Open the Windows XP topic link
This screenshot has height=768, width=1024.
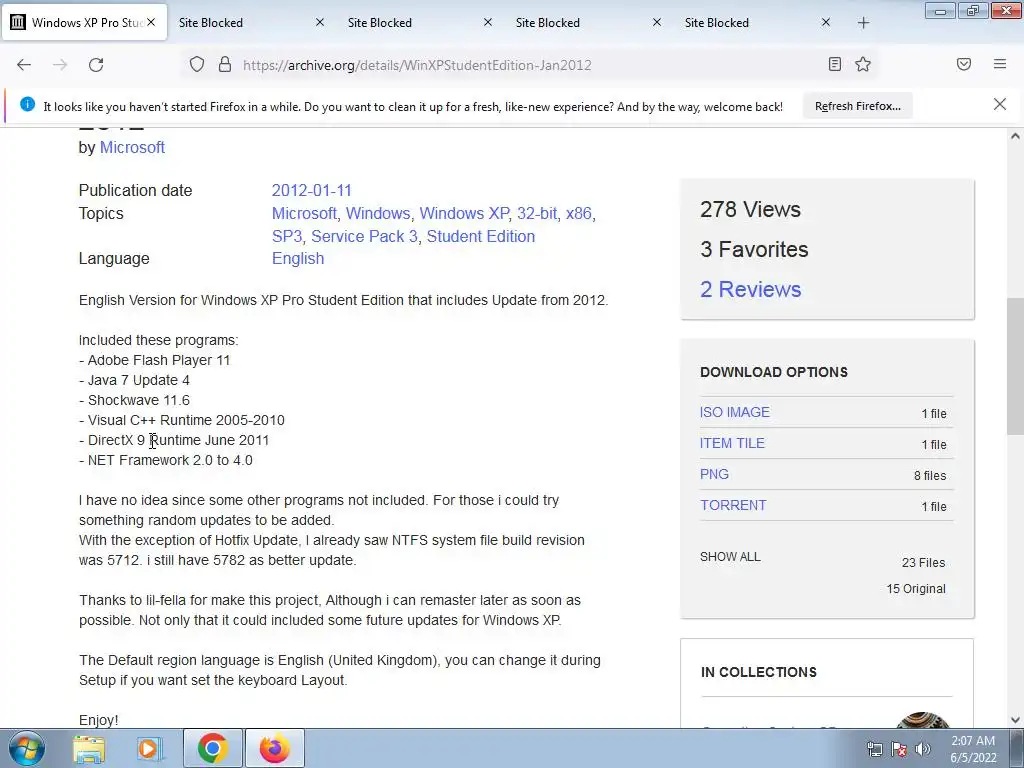point(464,214)
